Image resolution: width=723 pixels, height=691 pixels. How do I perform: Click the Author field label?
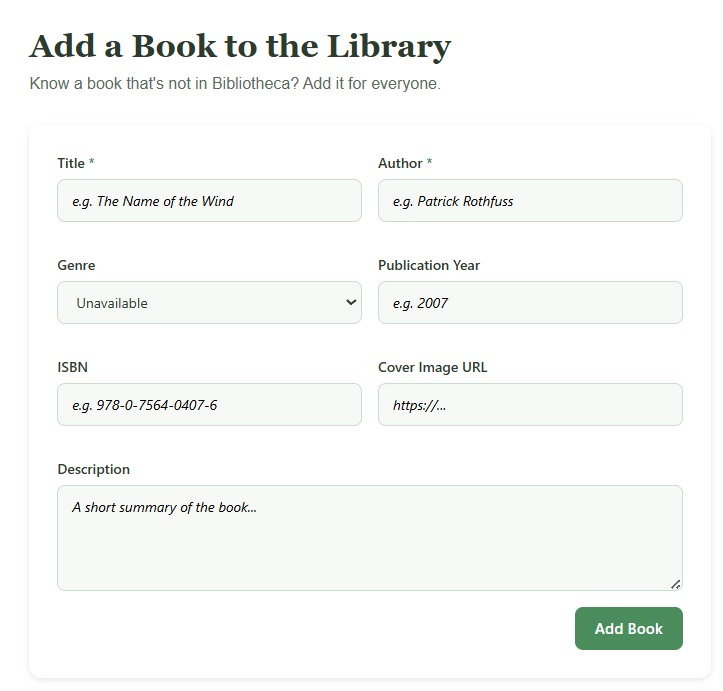tap(400, 163)
